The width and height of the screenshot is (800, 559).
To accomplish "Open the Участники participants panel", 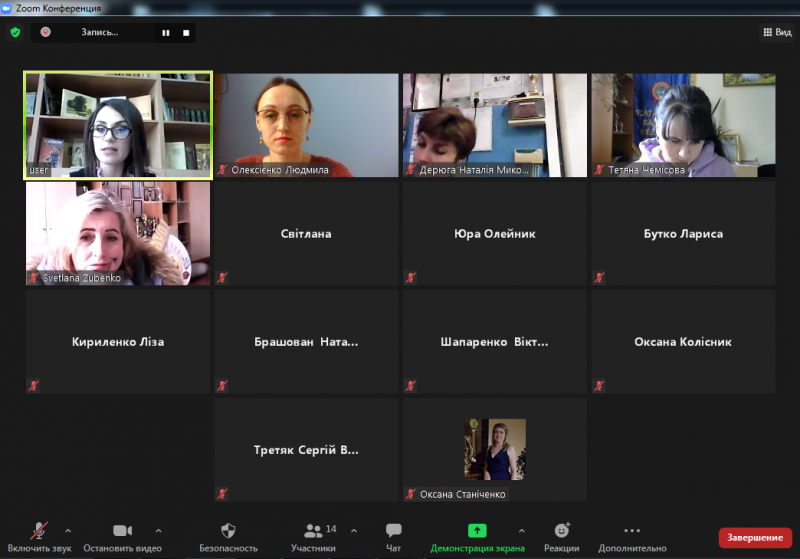I will pos(313,538).
